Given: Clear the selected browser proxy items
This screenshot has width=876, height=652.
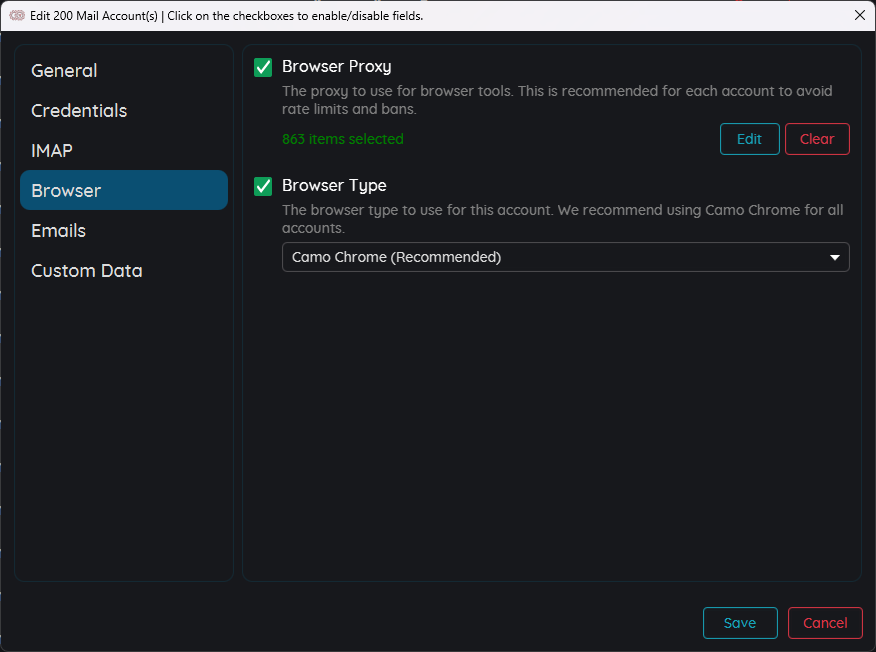Looking at the screenshot, I should 816,139.
